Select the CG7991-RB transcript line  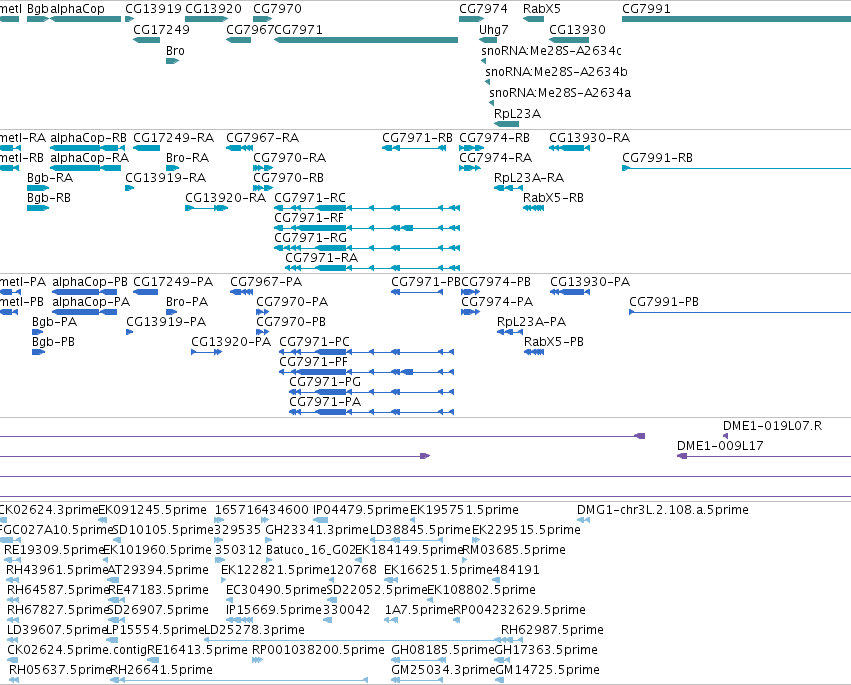[x=736, y=168]
